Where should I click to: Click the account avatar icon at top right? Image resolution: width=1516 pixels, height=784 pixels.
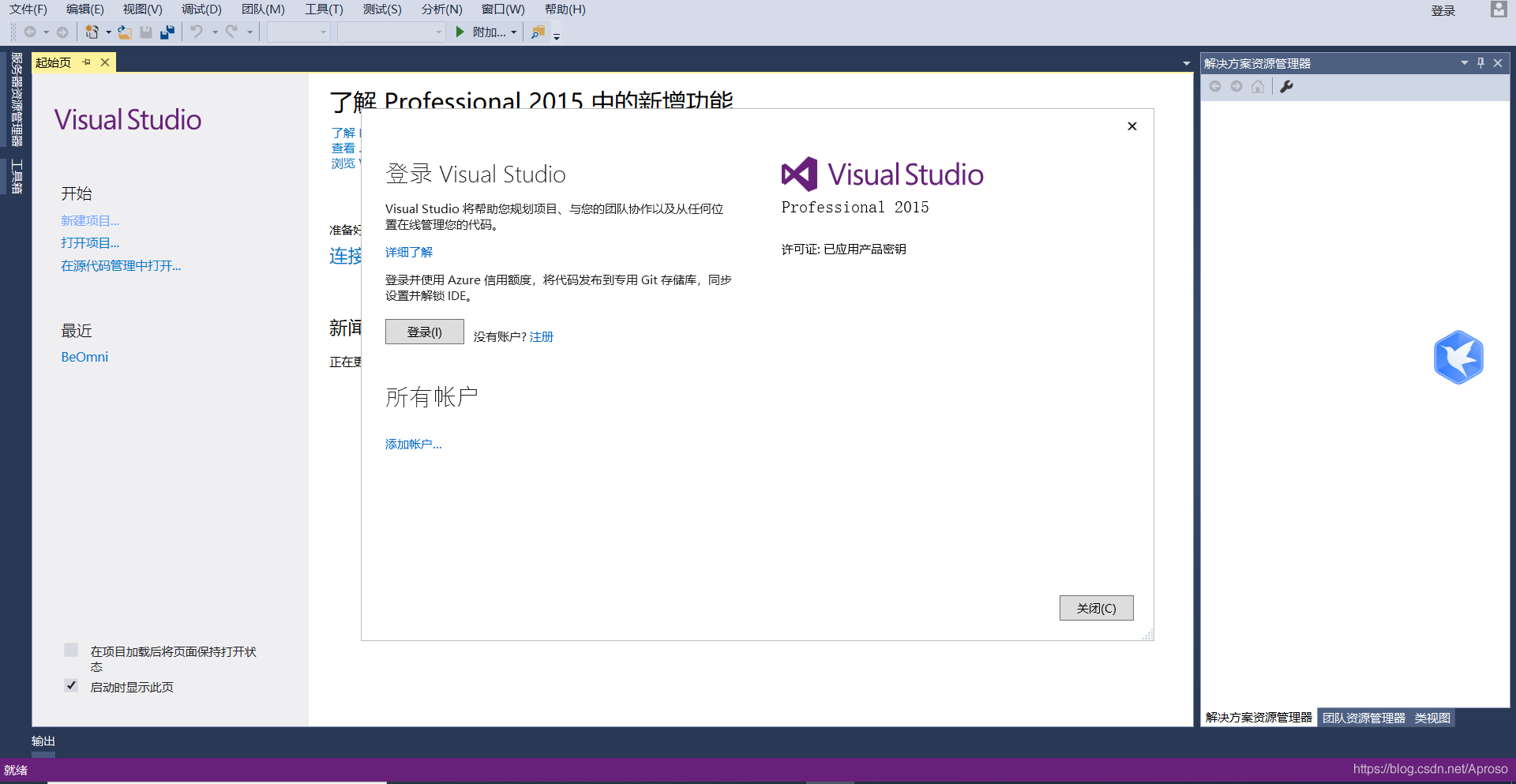[1499, 9]
